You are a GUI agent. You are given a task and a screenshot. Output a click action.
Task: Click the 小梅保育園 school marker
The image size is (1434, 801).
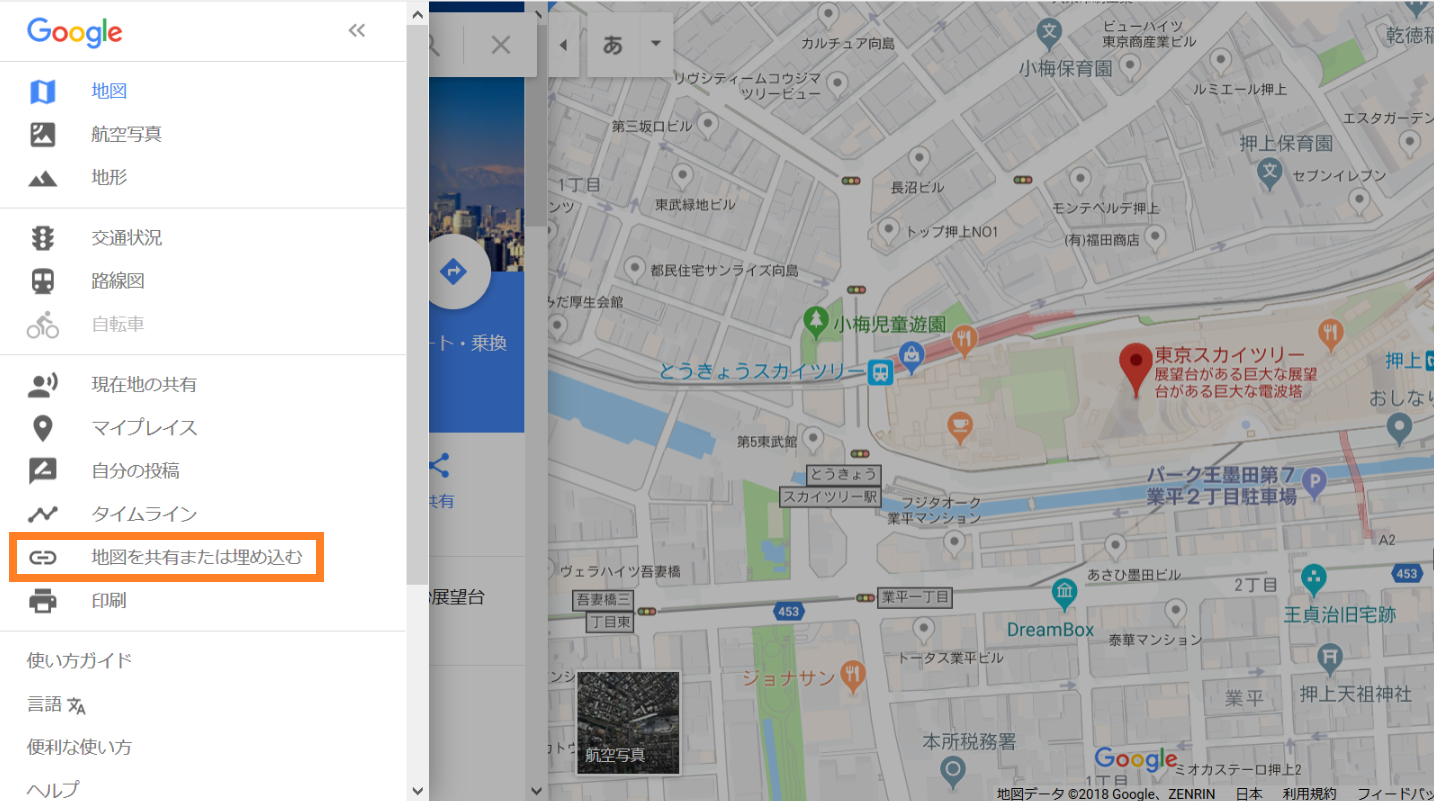(x=1049, y=33)
